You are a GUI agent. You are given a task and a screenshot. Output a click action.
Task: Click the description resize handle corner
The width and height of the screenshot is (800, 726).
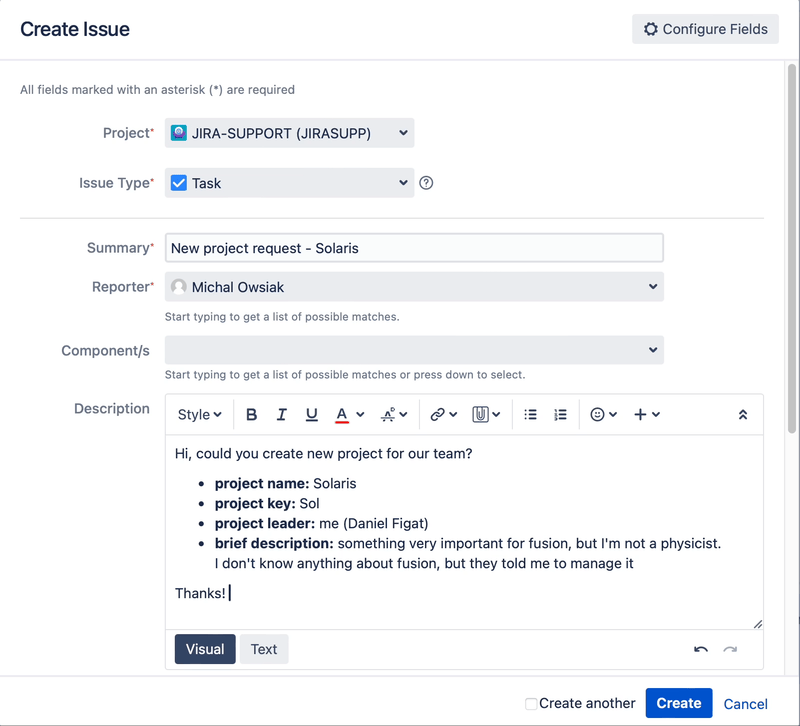pos(758,623)
